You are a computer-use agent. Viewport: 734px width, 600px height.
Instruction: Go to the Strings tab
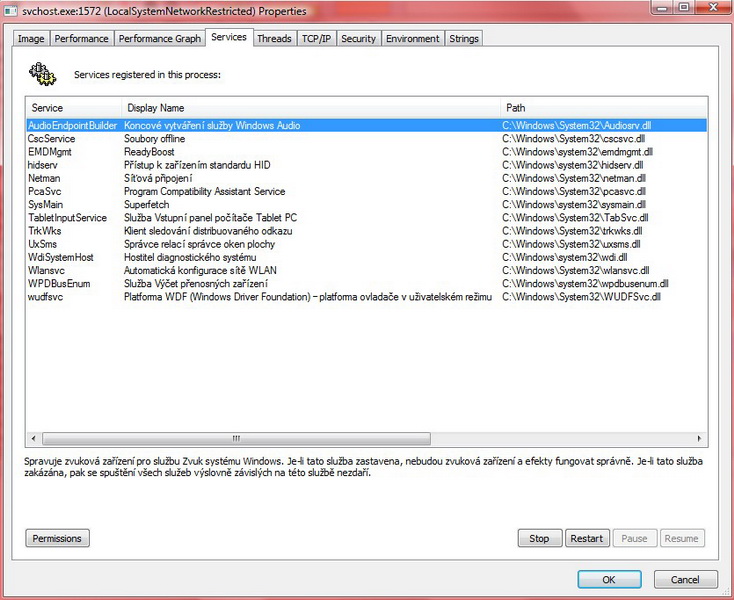[x=464, y=39]
